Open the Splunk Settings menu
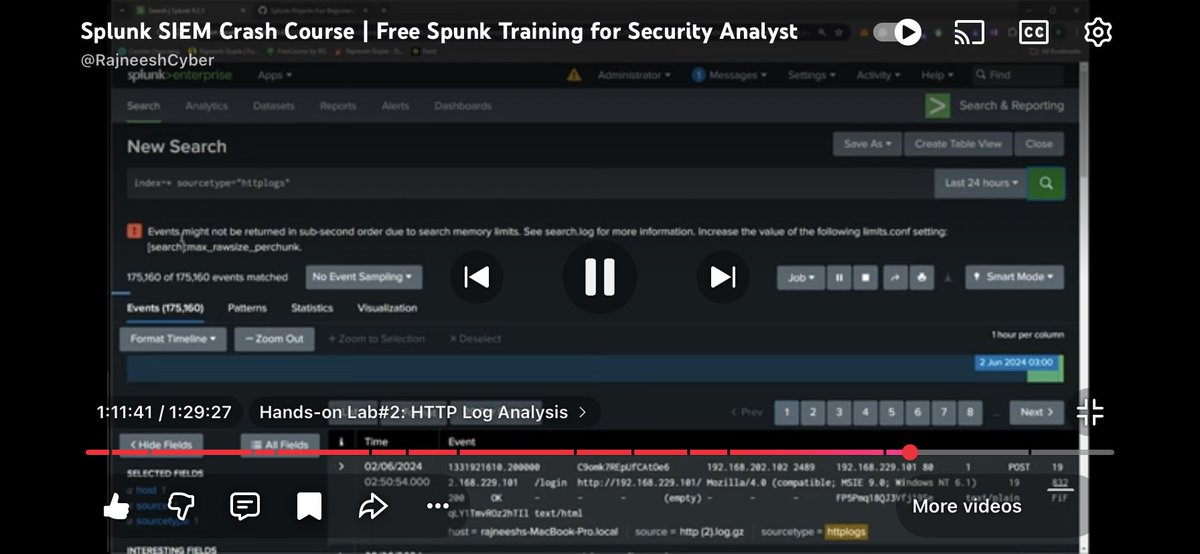This screenshot has height=554, width=1200. pyautogui.click(x=811, y=75)
